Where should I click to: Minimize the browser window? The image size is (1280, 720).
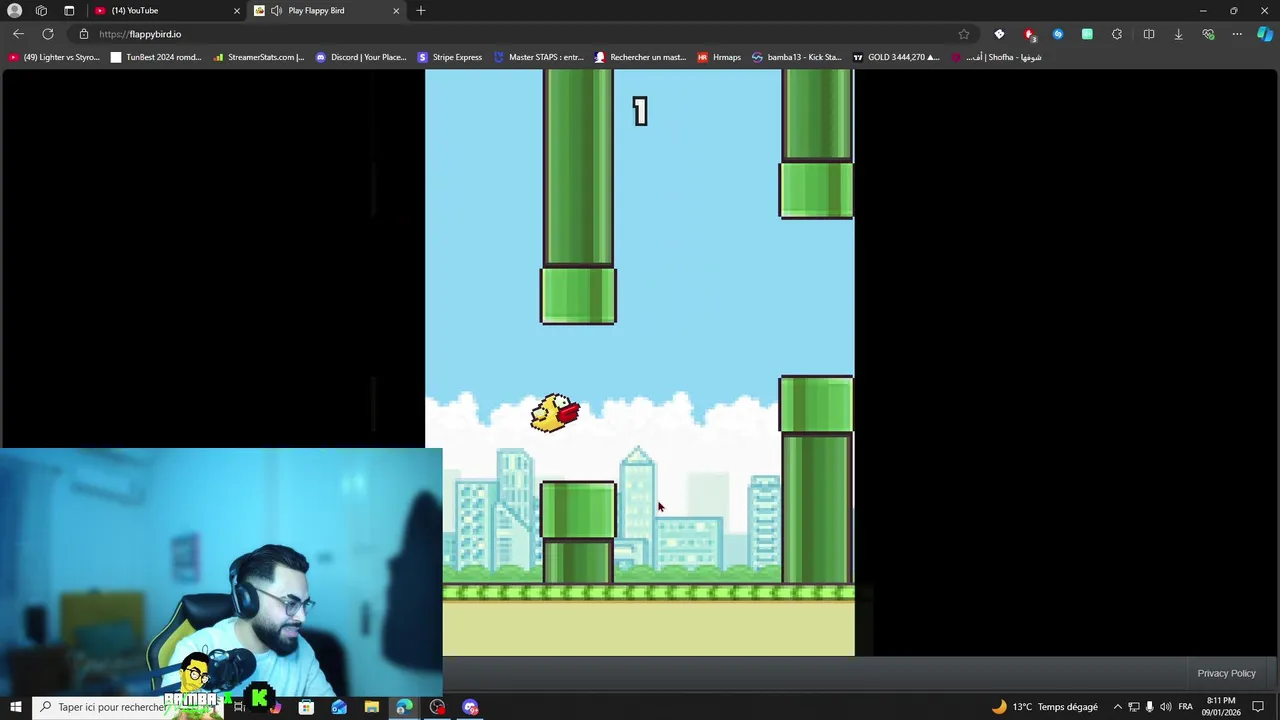tap(1203, 10)
